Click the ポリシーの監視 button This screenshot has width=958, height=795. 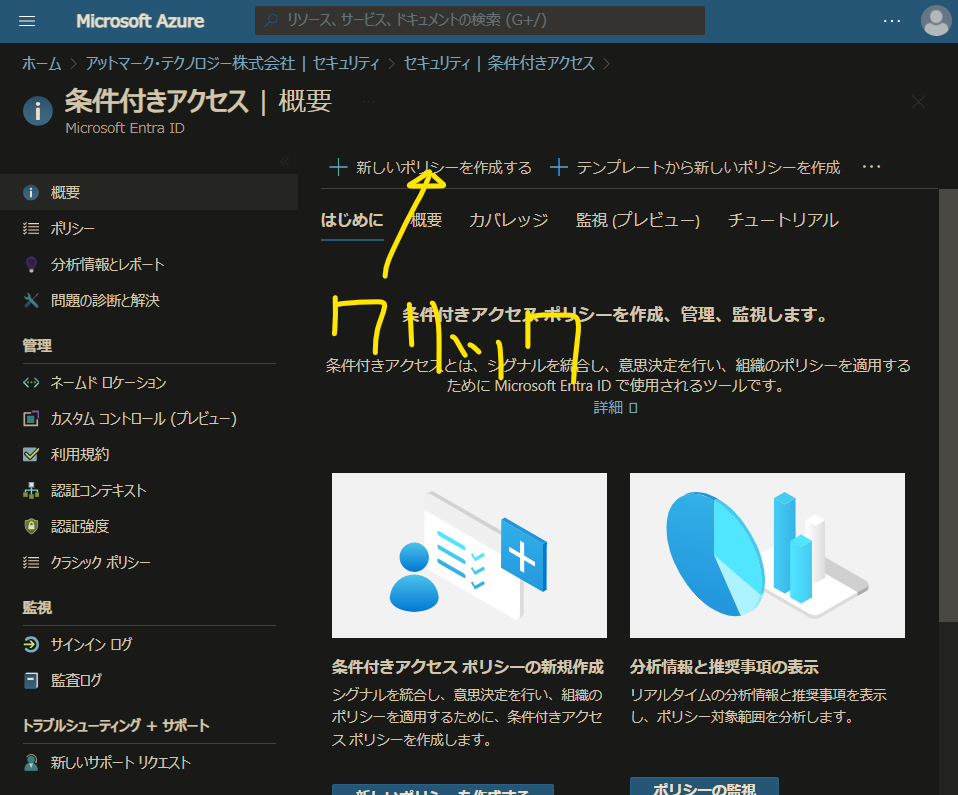point(704,786)
